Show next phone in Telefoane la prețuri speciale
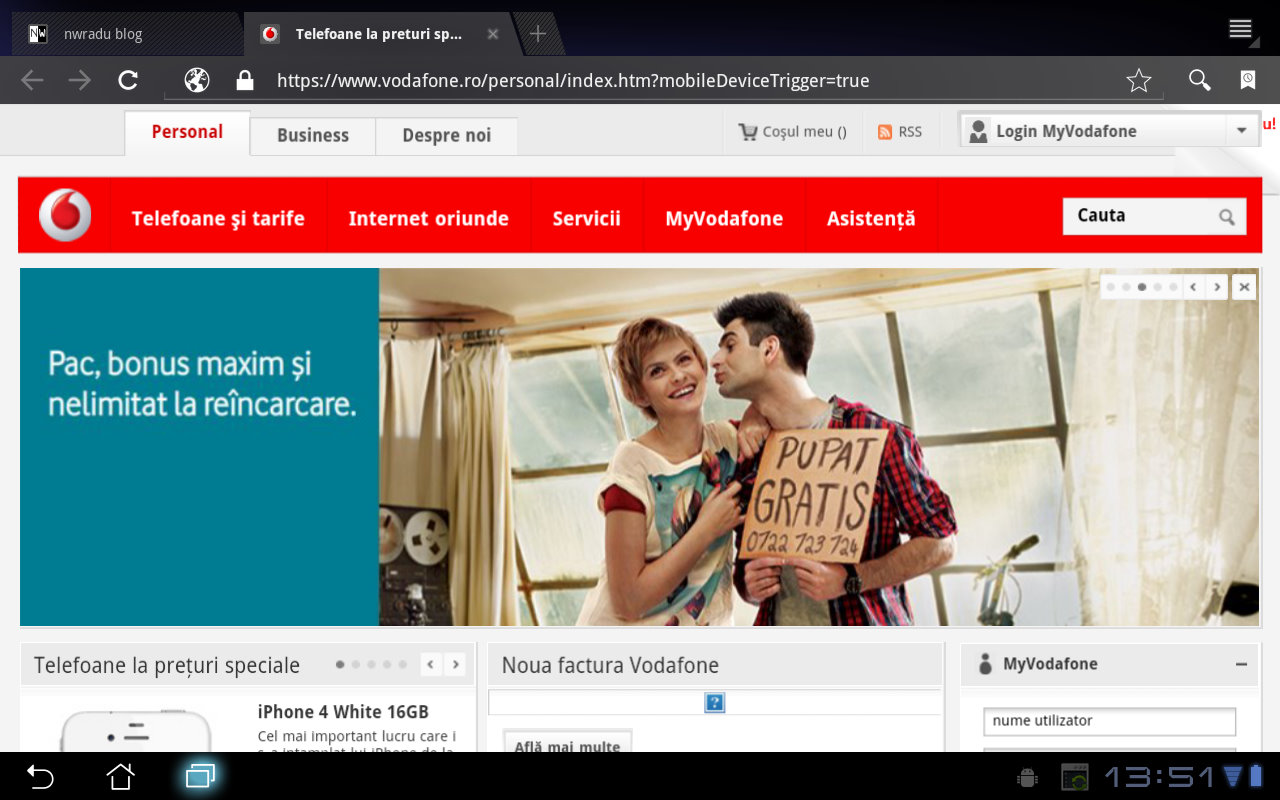Image resolution: width=1280 pixels, height=800 pixels. click(455, 664)
